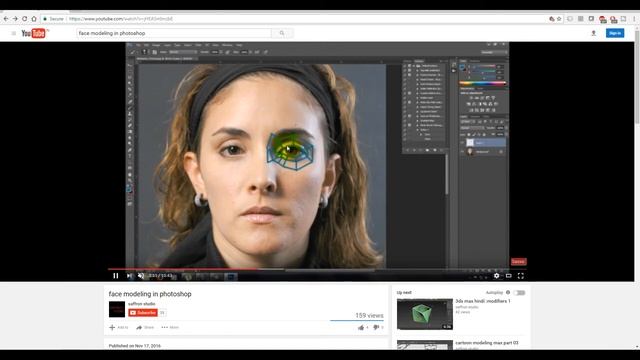Open the '3ds max hindi :modifiers 1' title
The height and width of the screenshot is (360, 640).
coord(483,301)
